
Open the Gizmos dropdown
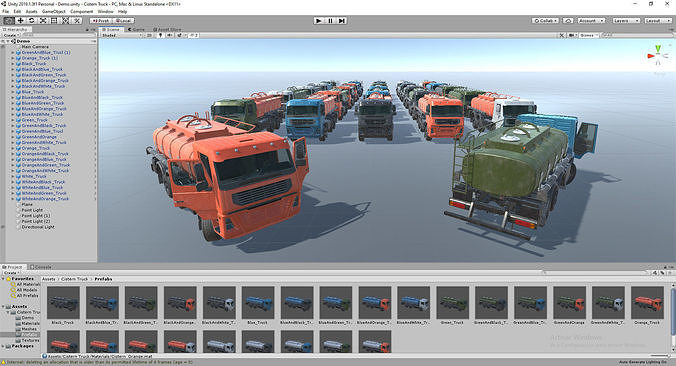pos(588,35)
